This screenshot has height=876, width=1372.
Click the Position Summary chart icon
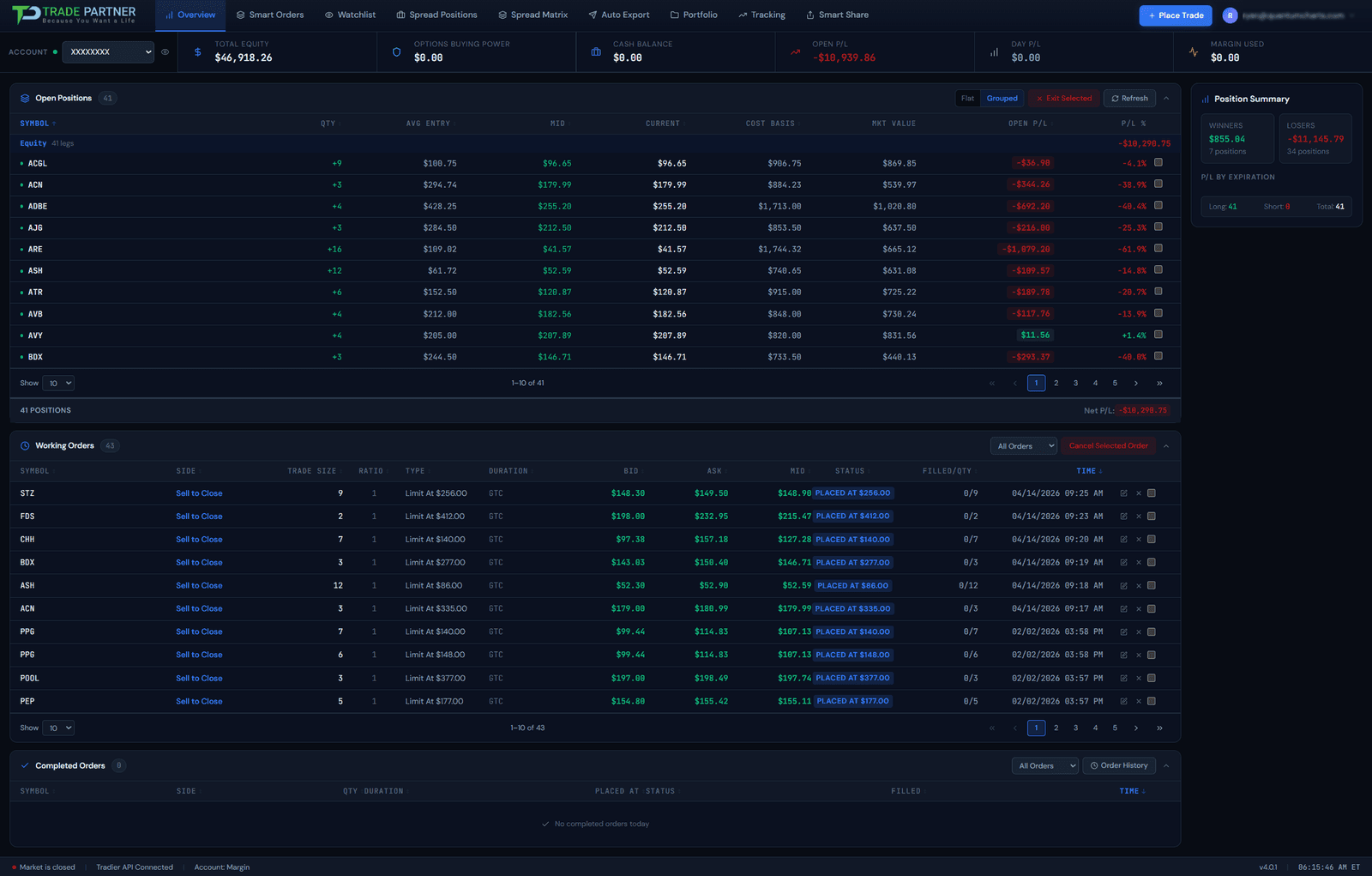point(1205,99)
